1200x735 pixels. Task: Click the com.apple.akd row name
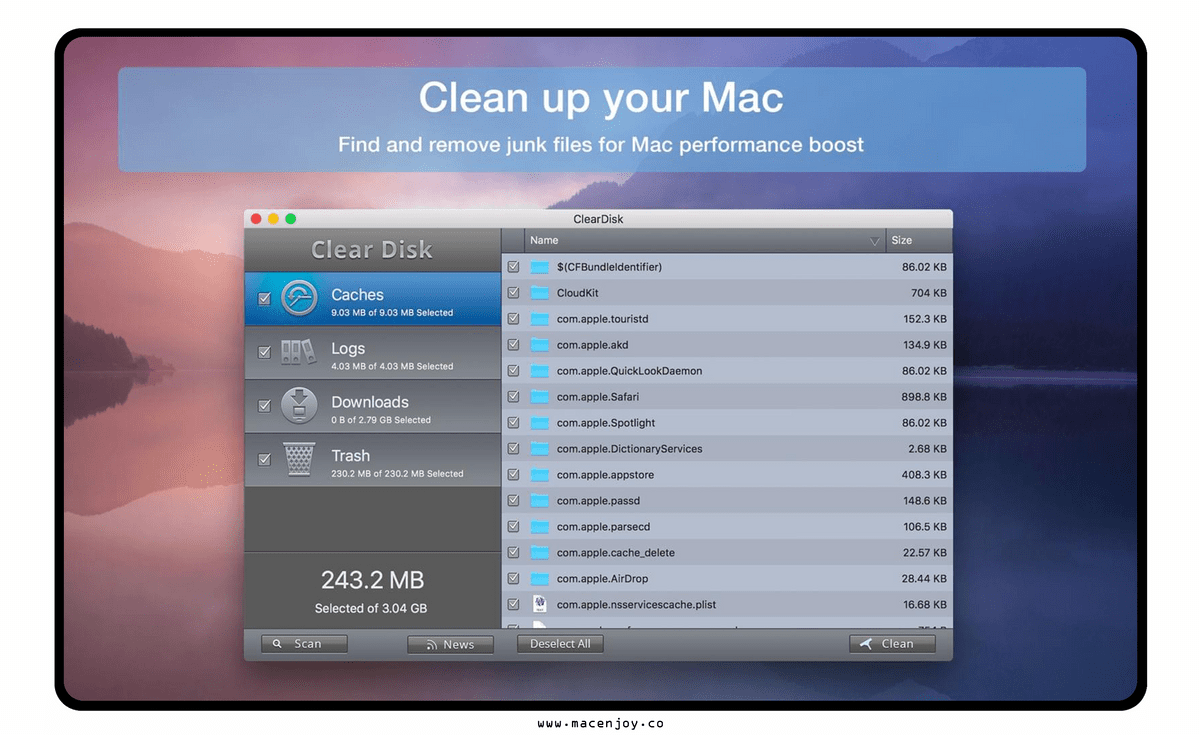(x=593, y=345)
